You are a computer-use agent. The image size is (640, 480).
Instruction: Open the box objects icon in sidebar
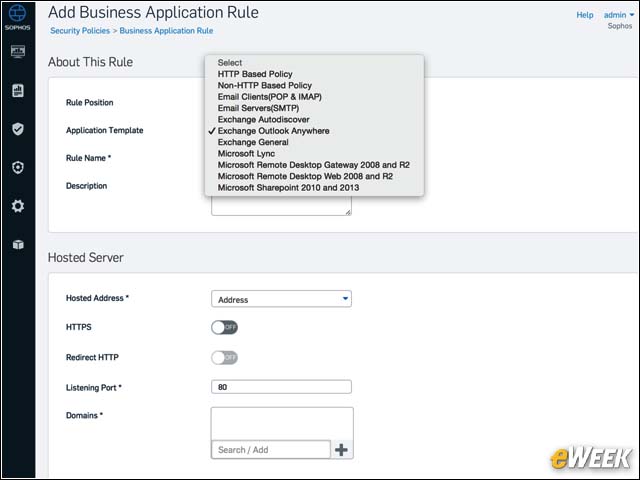18,244
